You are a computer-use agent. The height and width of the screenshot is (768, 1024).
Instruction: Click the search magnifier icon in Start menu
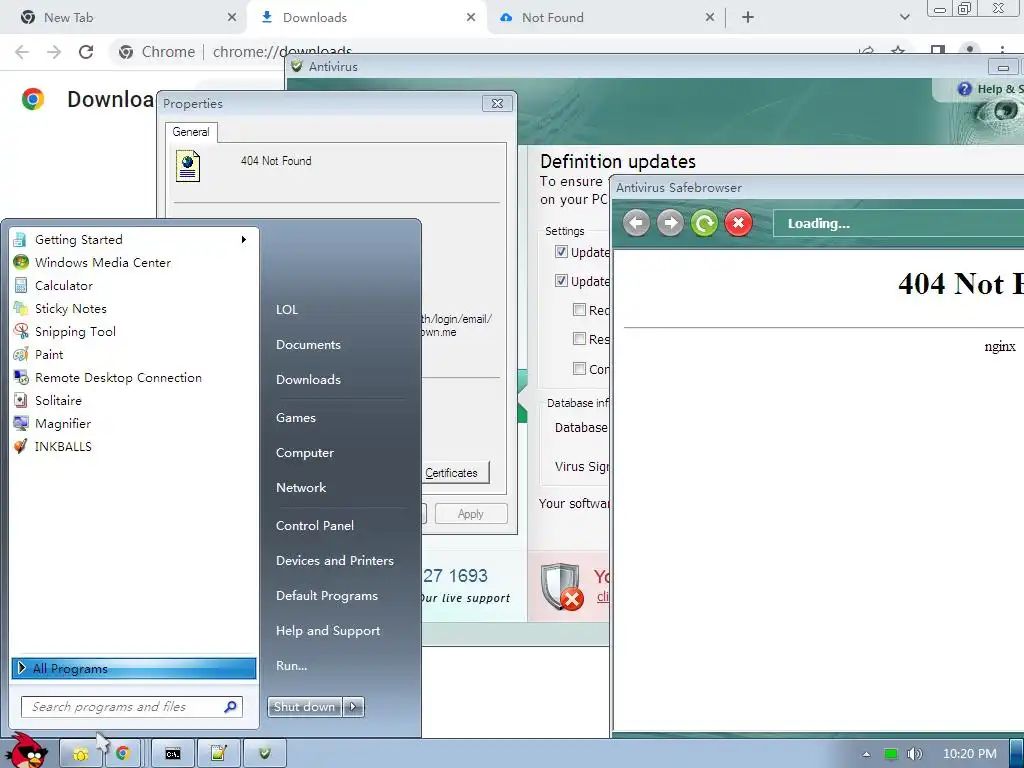click(x=231, y=707)
